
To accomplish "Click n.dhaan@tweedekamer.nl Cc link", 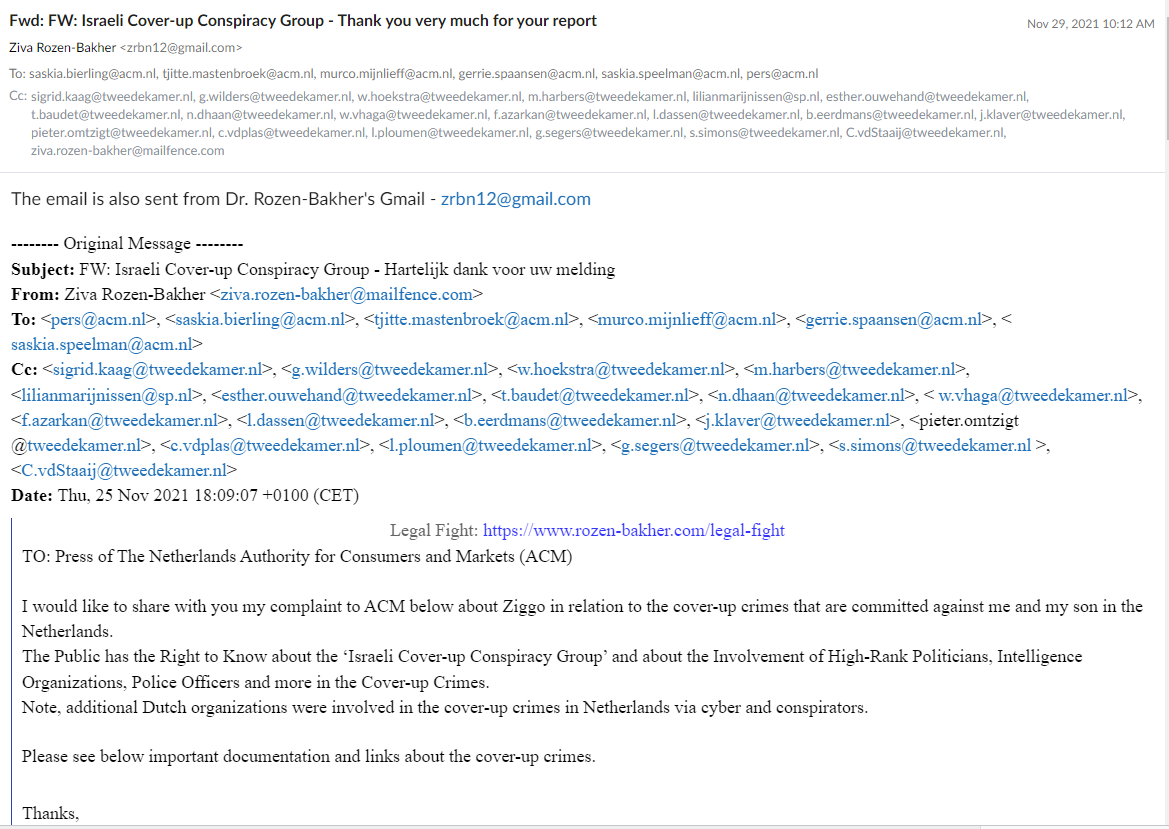I will pyautogui.click(x=811, y=395).
